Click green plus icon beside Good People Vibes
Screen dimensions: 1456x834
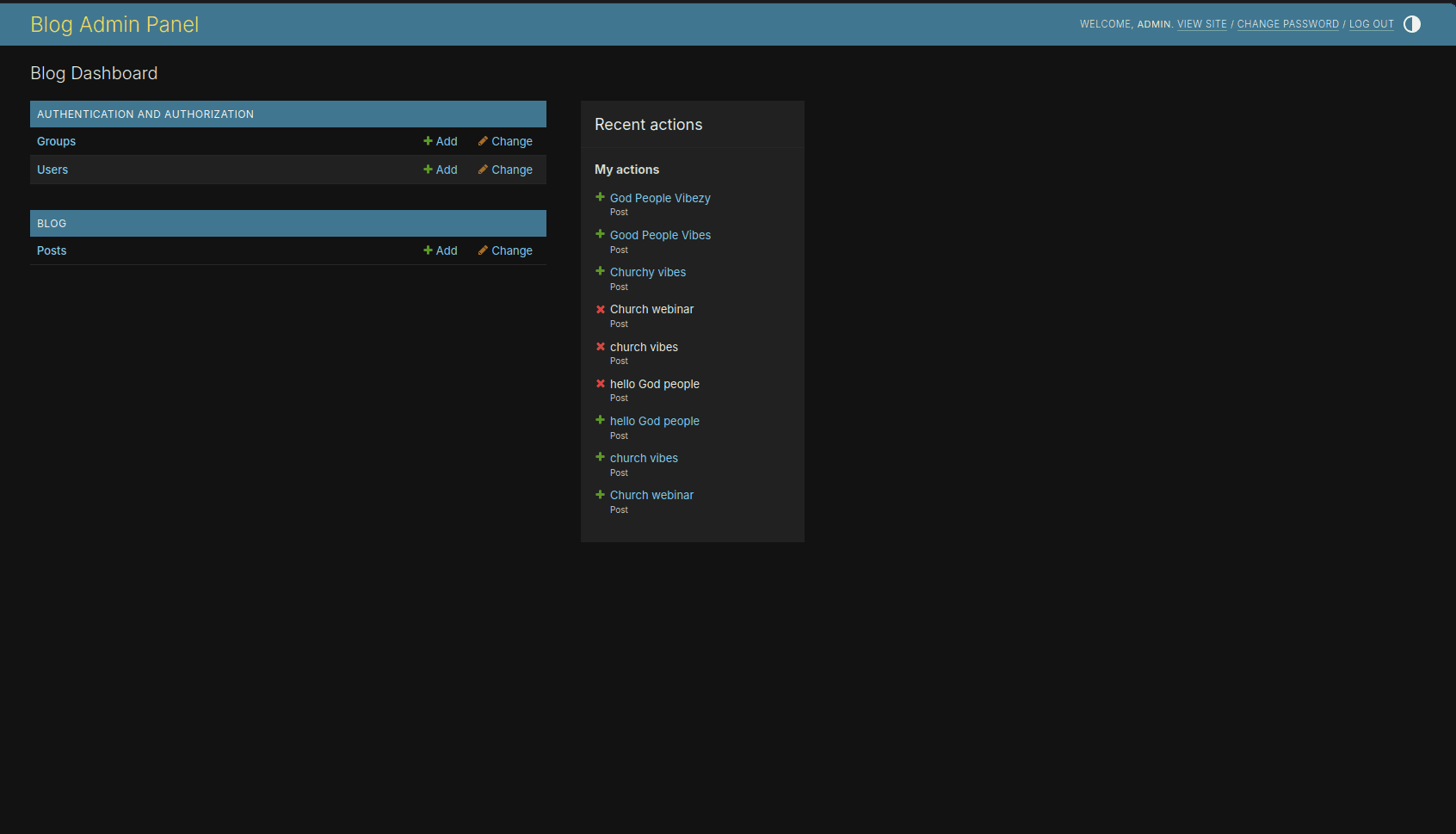point(600,234)
